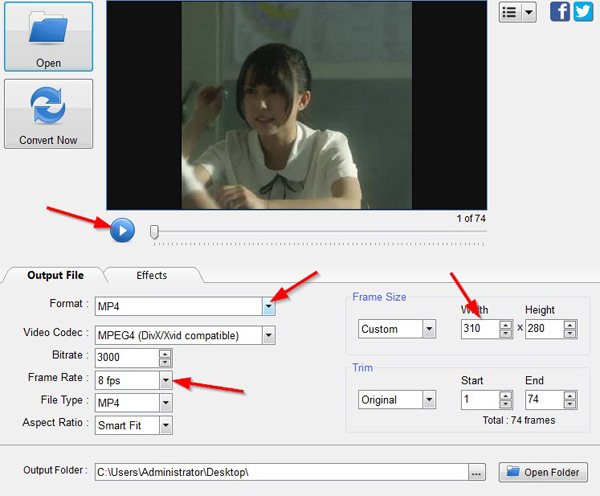Click the Trim Start input field
This screenshot has height=496, width=600.
pyautogui.click(x=481, y=400)
